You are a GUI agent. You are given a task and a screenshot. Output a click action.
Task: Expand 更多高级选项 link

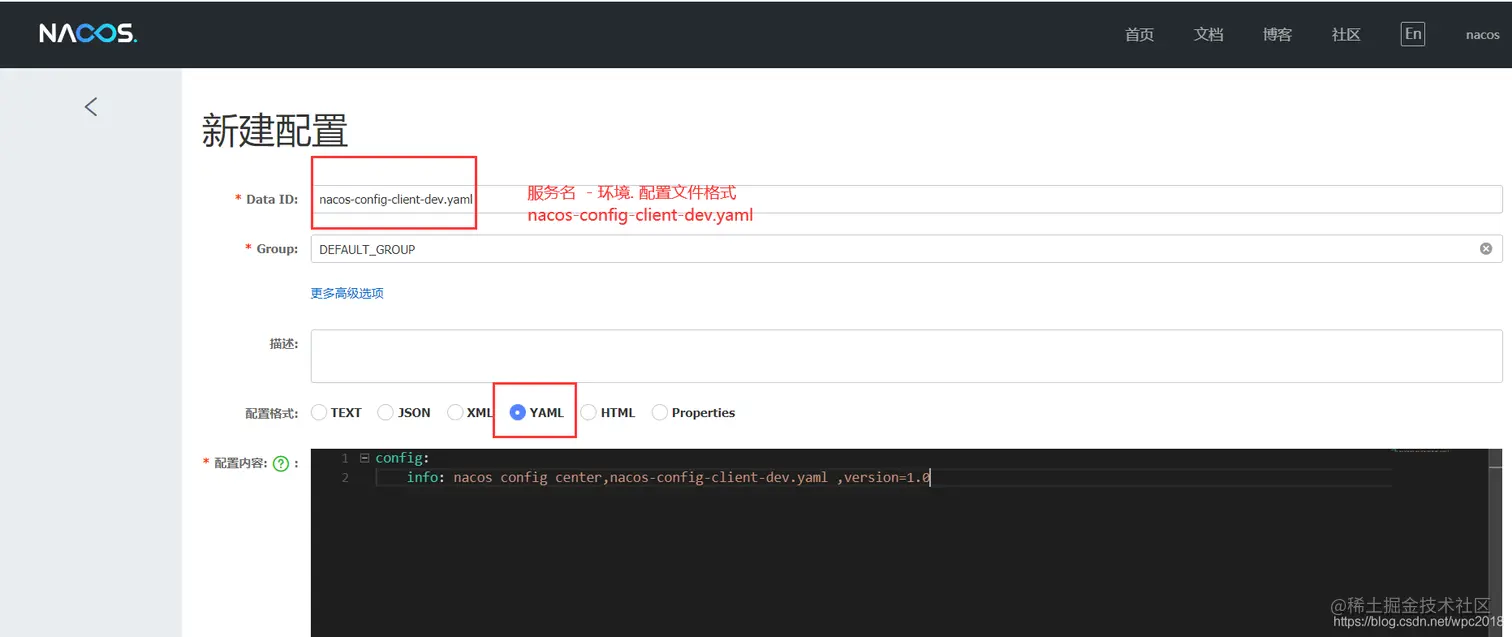coord(347,293)
